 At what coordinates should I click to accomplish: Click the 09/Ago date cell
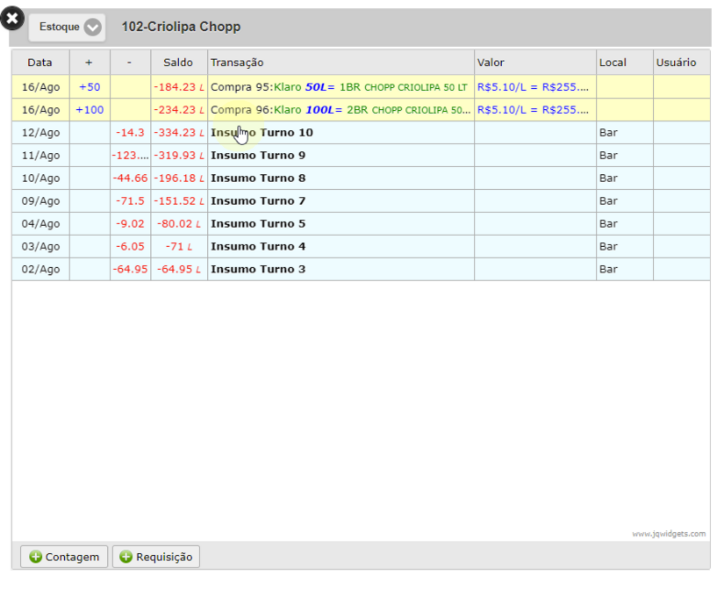[40, 201]
